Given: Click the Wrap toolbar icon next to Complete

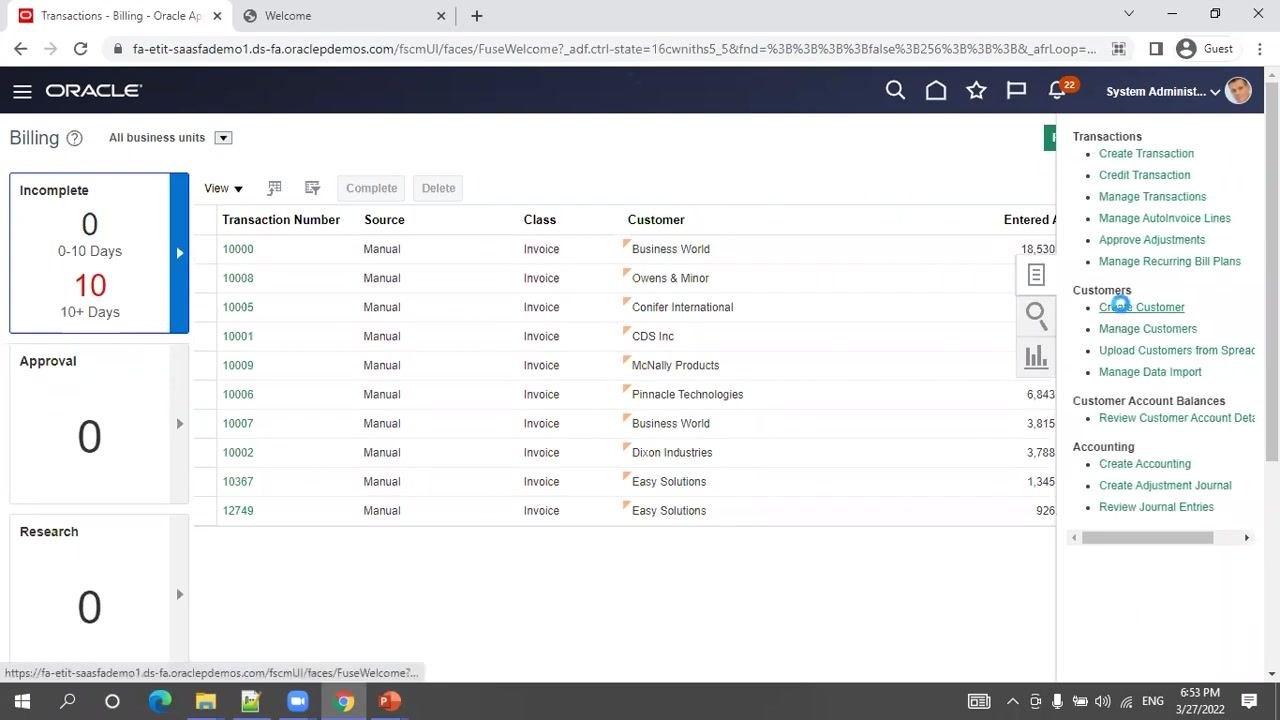Looking at the screenshot, I should [x=312, y=188].
